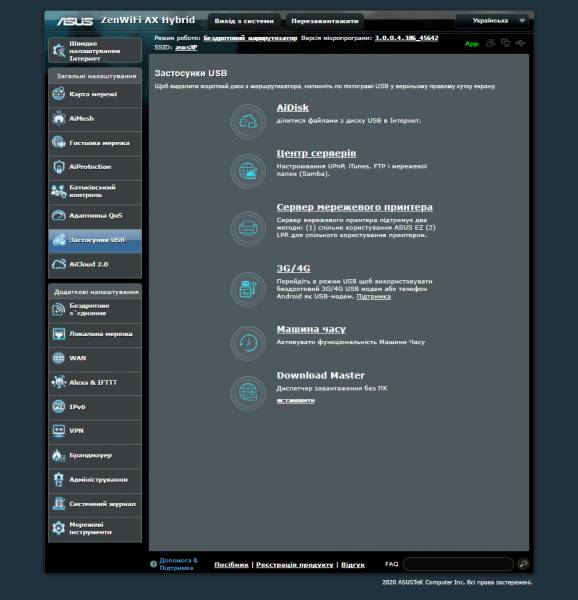Open the 3G/4G link
Screen dimensions: 578x600
point(293,268)
